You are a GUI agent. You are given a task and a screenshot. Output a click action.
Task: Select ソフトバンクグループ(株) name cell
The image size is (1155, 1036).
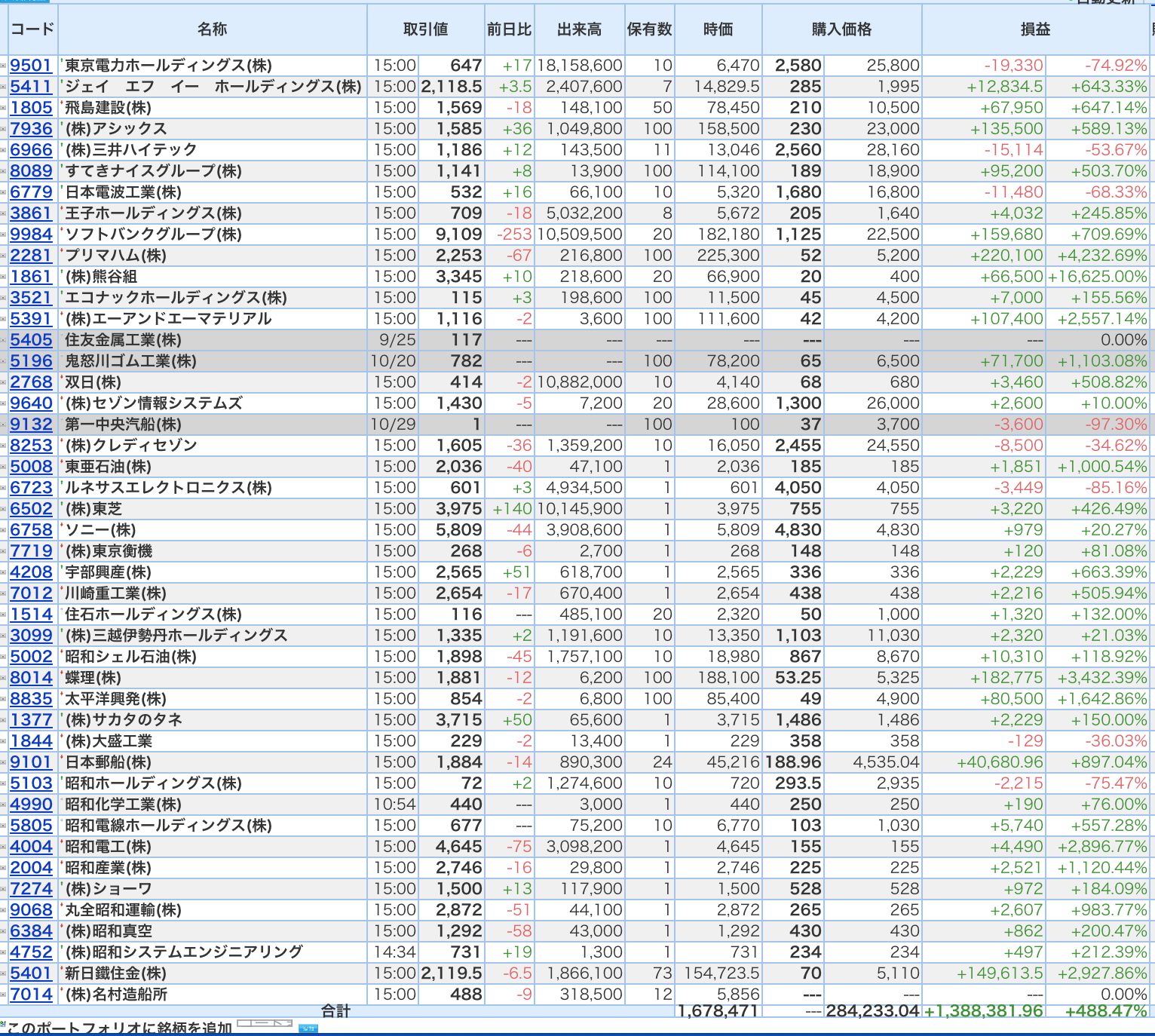click(213, 234)
